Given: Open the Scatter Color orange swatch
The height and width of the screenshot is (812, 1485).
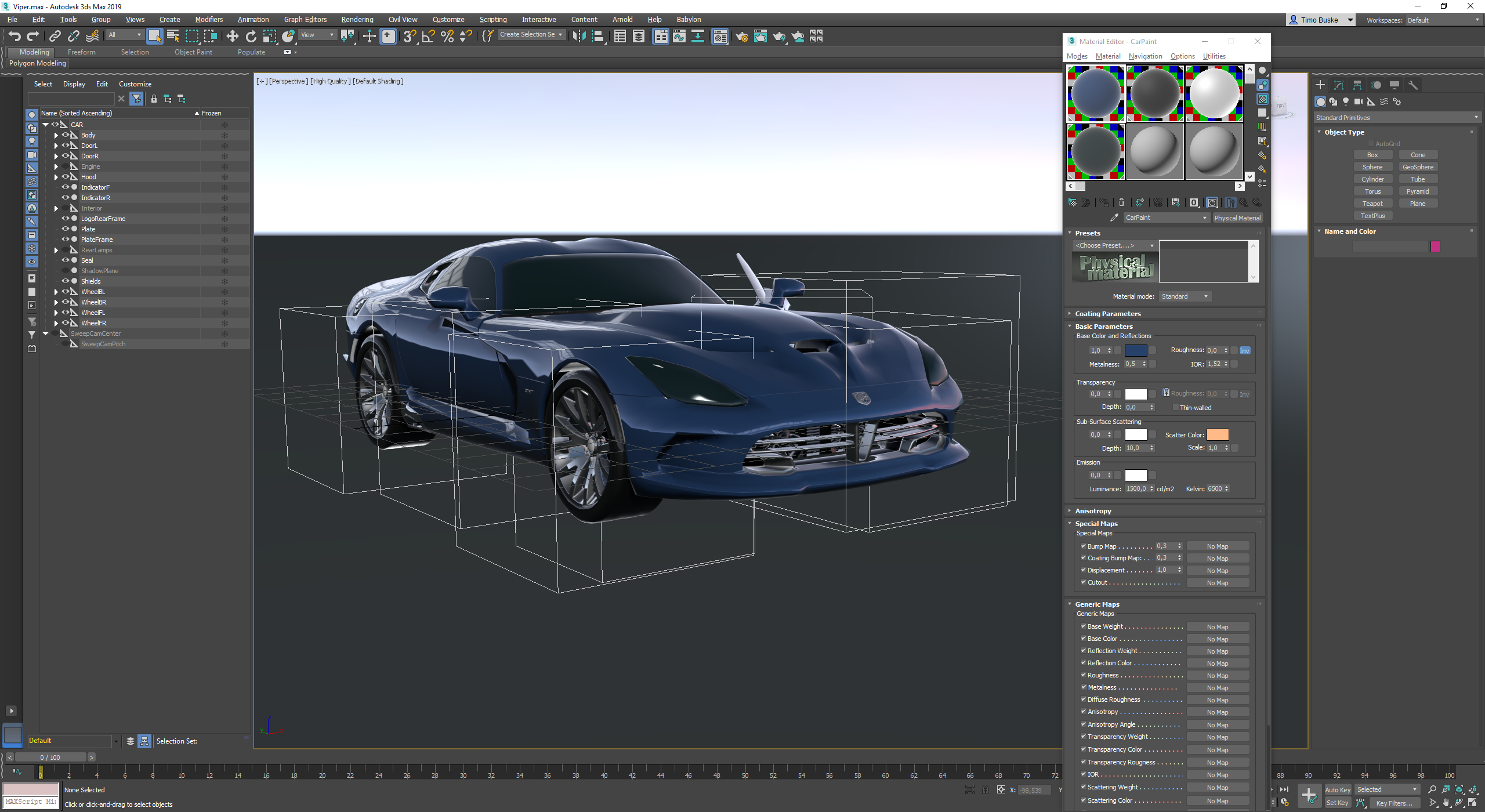Looking at the screenshot, I should pos(1217,435).
